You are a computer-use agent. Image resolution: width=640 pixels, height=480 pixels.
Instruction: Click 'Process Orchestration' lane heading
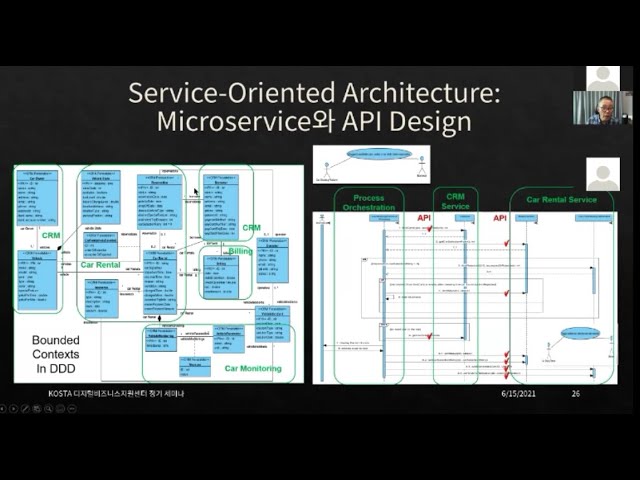click(369, 202)
